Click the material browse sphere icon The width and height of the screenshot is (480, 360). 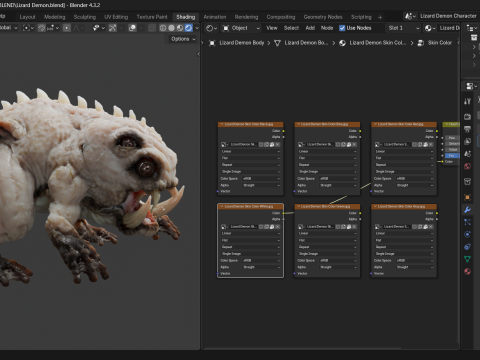click(x=430, y=28)
